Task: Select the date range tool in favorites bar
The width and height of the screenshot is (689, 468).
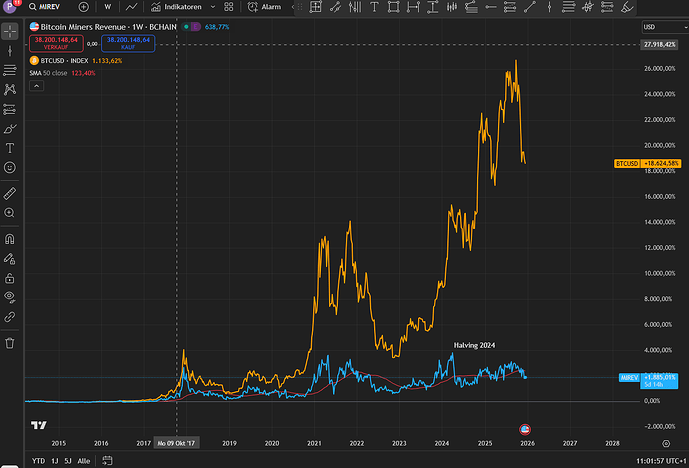Action: [413, 7]
